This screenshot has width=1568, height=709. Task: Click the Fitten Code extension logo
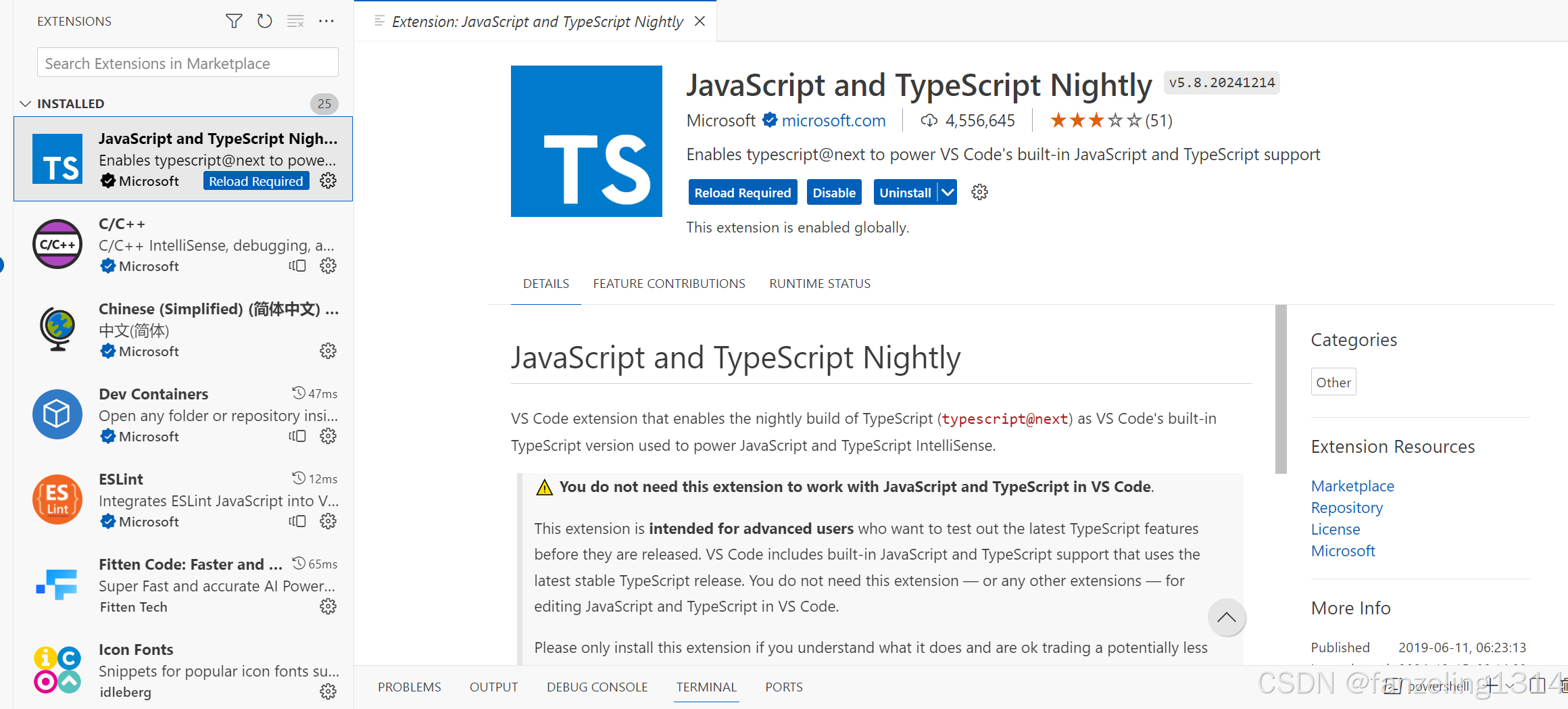[57, 585]
